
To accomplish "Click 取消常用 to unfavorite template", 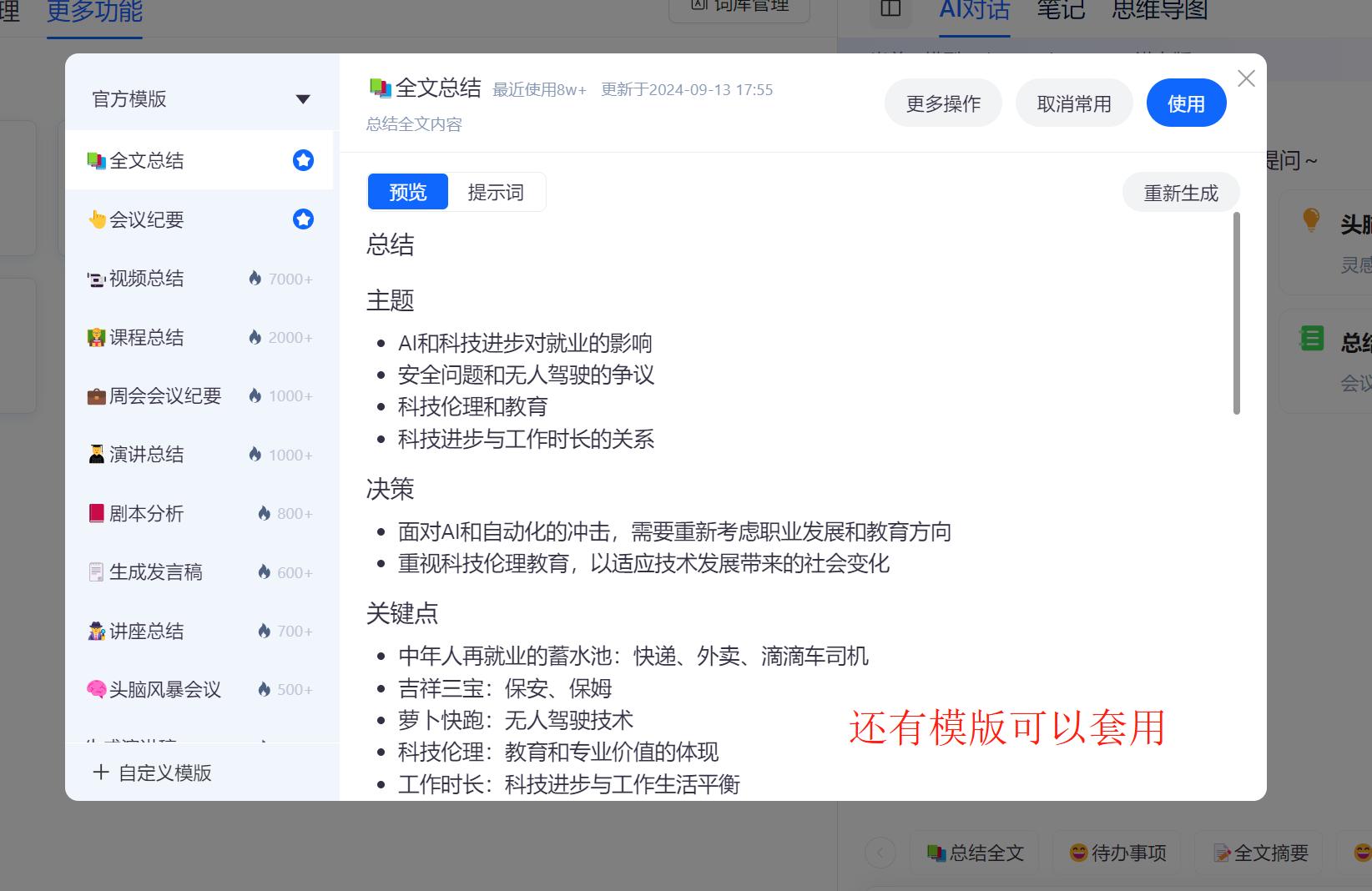I will (1073, 102).
